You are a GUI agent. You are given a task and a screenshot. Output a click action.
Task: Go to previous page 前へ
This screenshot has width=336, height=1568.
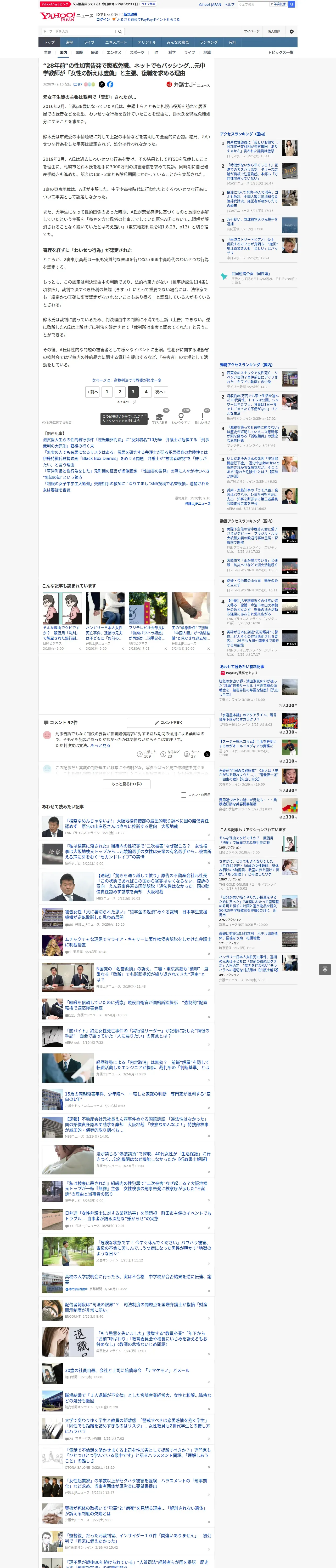point(93,392)
